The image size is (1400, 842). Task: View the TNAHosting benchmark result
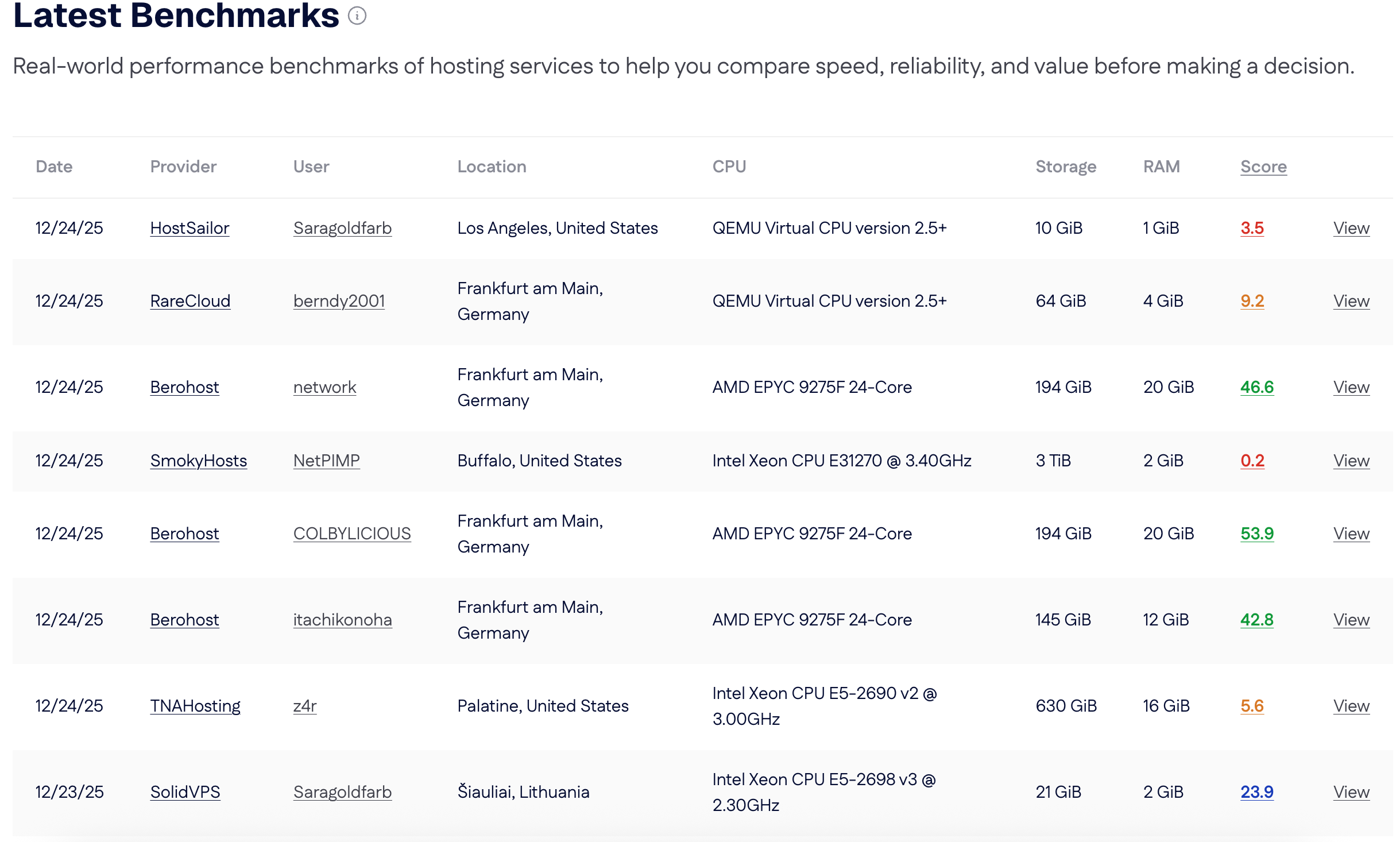click(1351, 706)
